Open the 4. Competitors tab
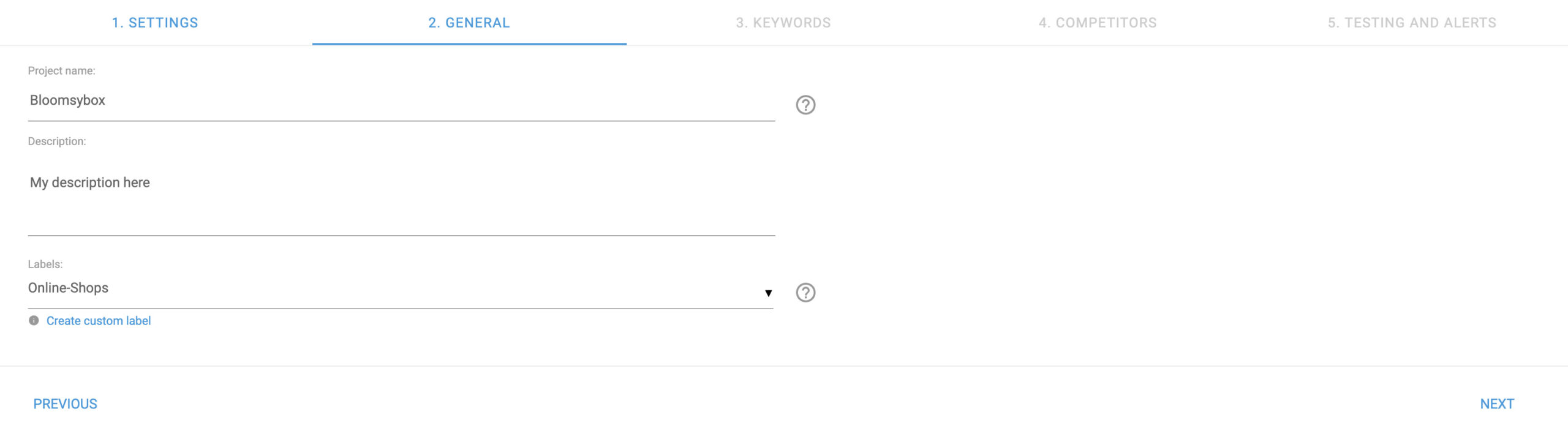The image size is (1568, 439). (1098, 23)
